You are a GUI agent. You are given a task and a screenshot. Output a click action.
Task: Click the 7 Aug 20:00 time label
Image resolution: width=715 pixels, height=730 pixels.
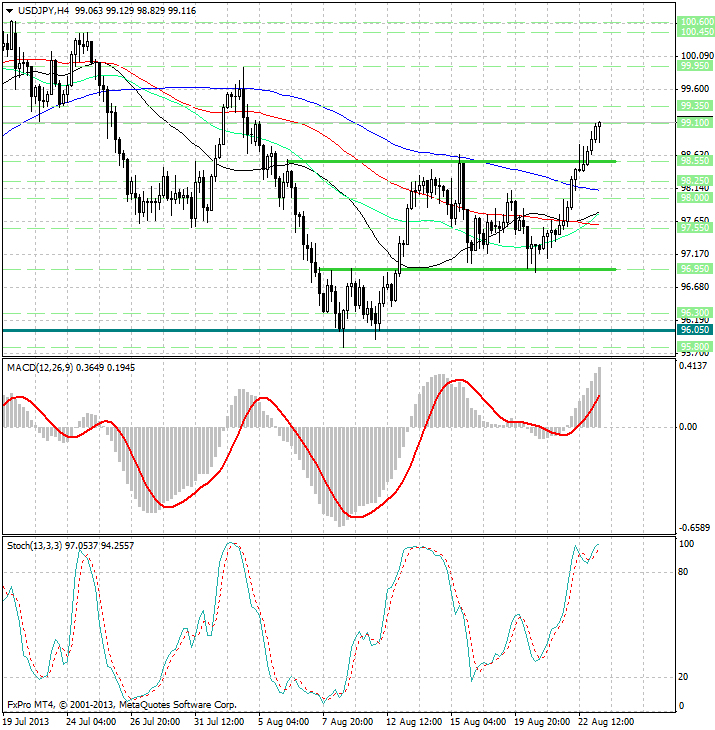click(347, 722)
